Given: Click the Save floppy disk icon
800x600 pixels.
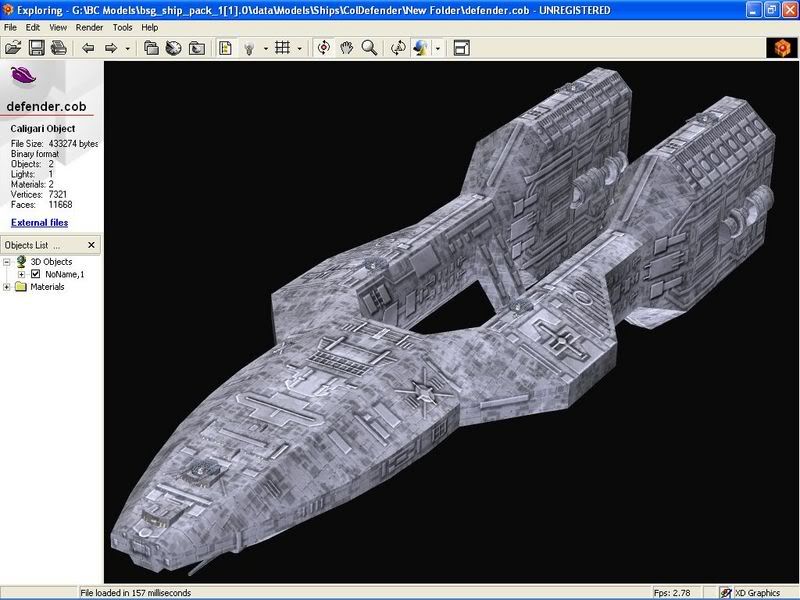Looking at the screenshot, I should click(36, 48).
